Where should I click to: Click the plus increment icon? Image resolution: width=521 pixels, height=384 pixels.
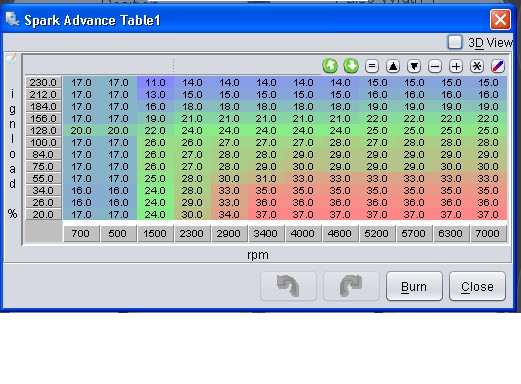coord(456,66)
